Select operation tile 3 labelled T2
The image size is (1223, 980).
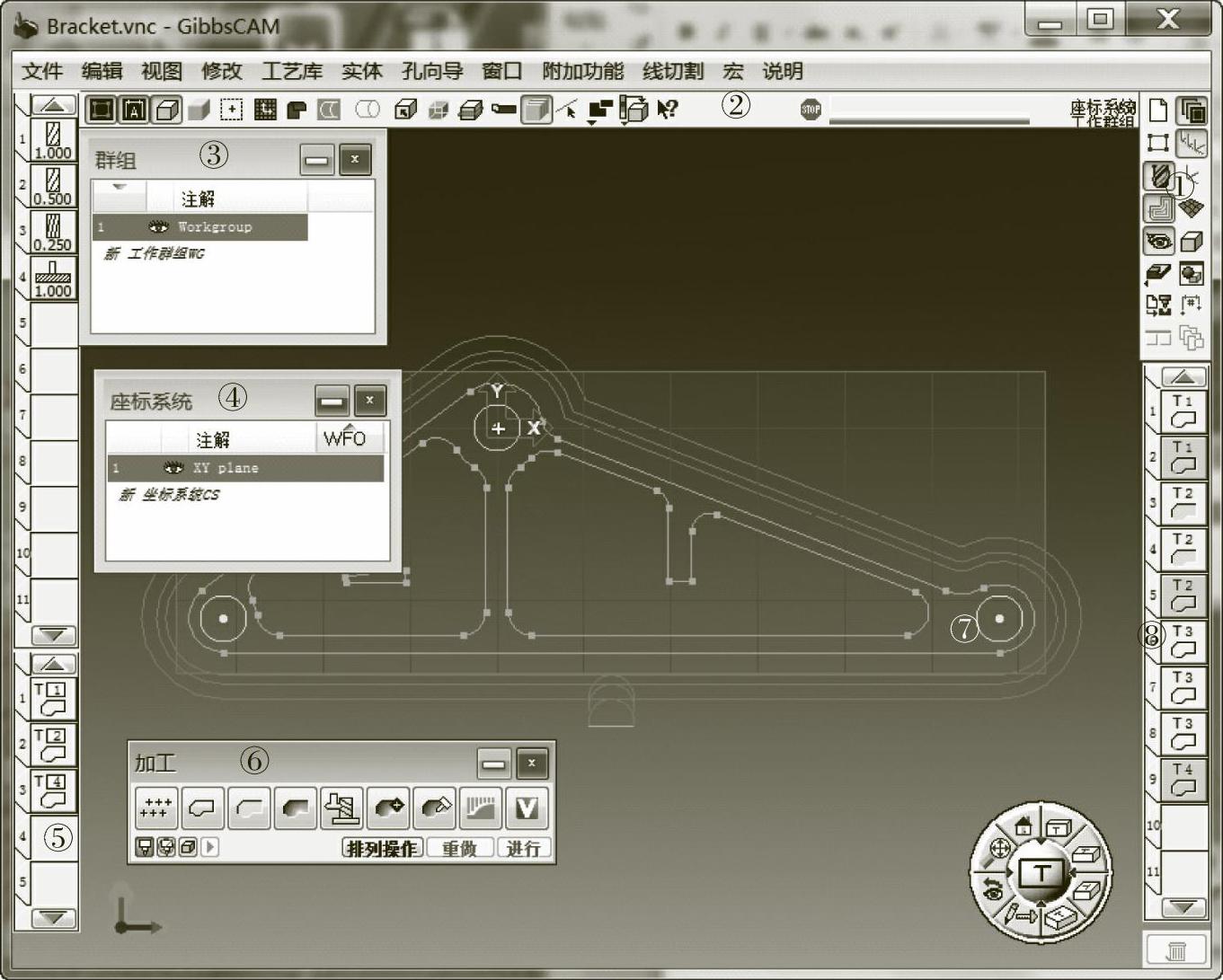pos(1183,504)
